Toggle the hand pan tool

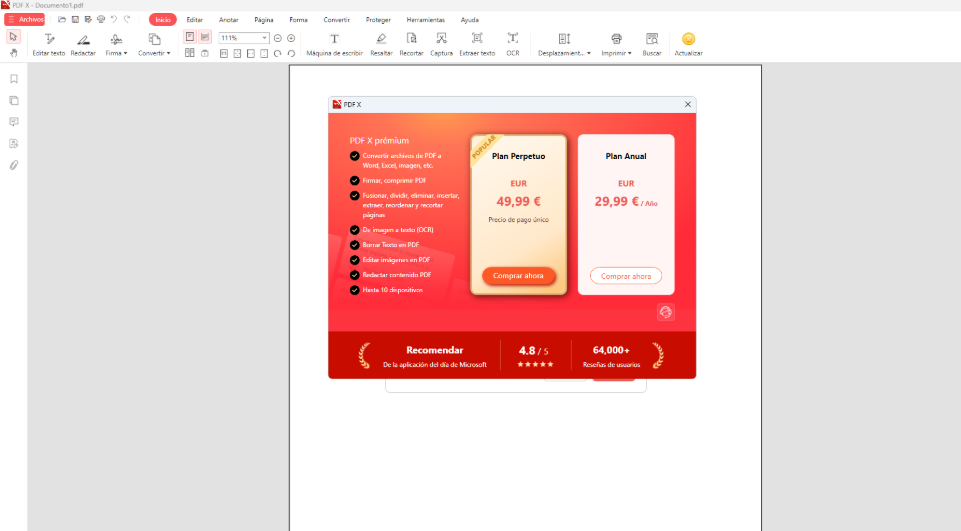pos(13,53)
